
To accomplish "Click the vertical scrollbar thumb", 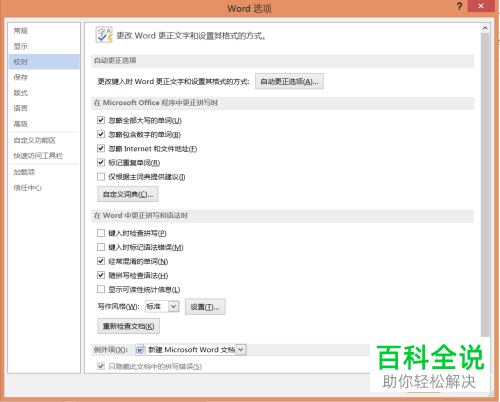I will coord(485,184).
